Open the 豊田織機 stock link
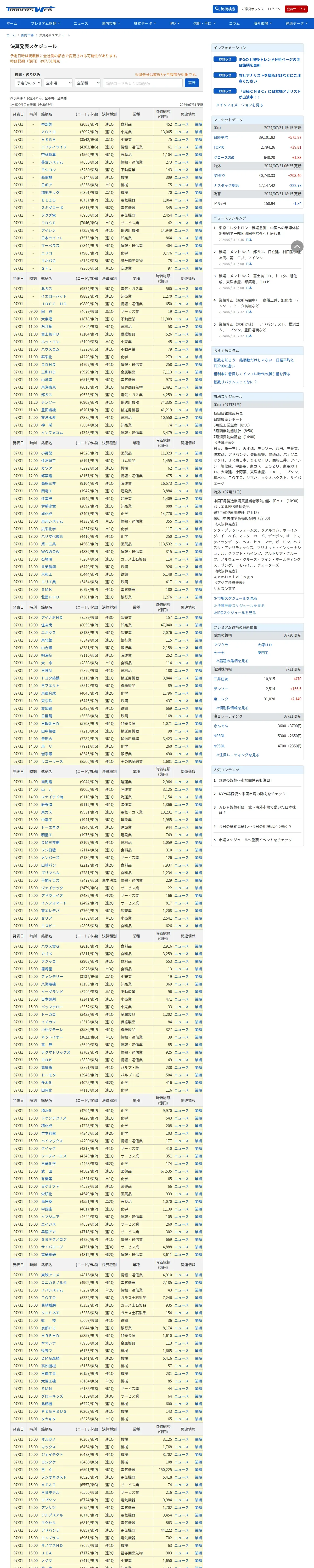Image resolution: width=314 pixels, height=1568 pixels. click(x=48, y=410)
